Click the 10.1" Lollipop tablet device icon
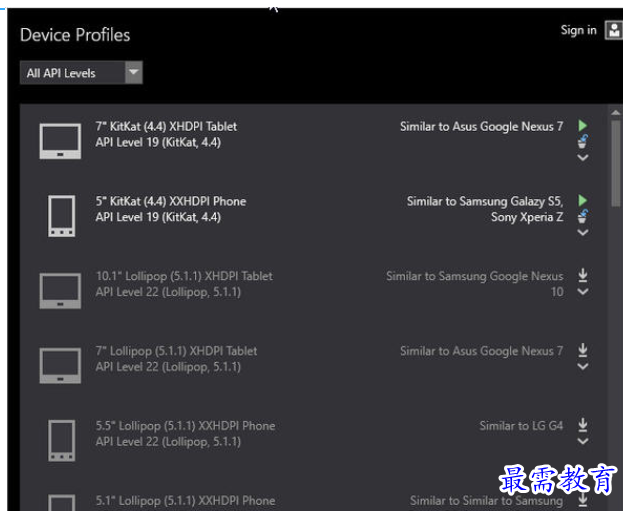The width and height of the screenshot is (623, 511). pos(60,291)
